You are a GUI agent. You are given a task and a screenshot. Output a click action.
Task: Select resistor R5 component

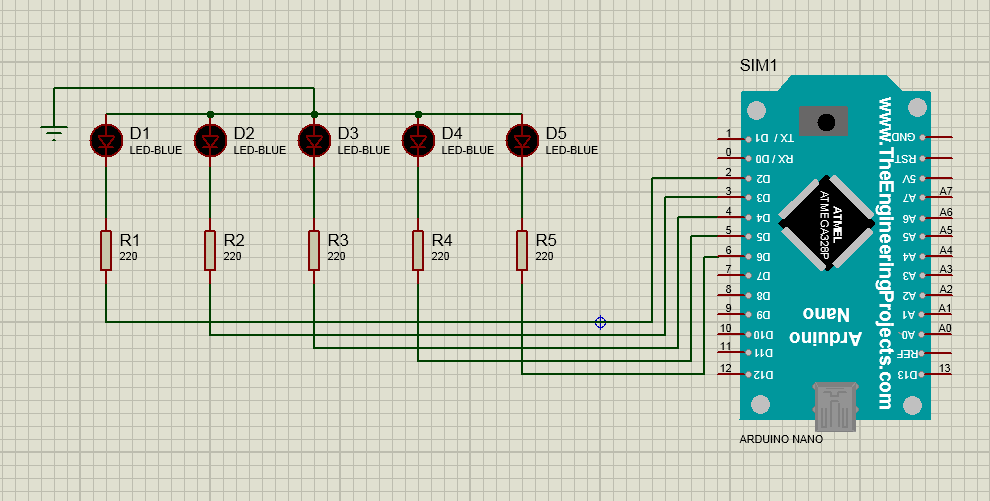pyautogui.click(x=522, y=250)
